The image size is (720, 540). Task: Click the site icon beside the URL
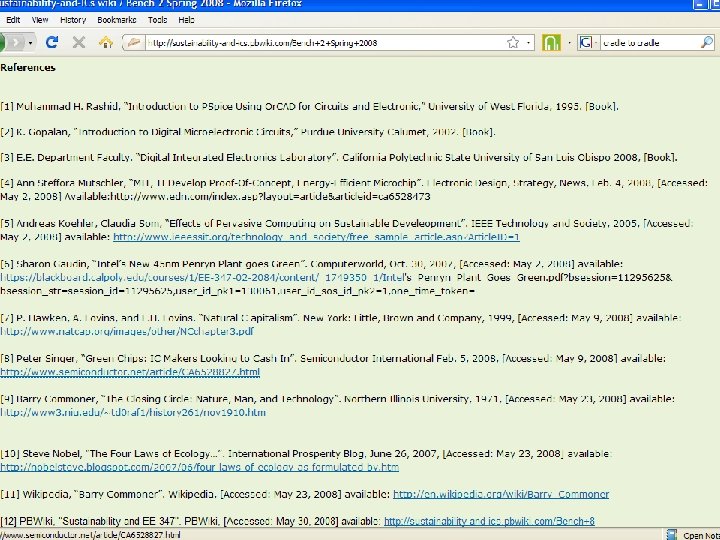tap(134, 43)
